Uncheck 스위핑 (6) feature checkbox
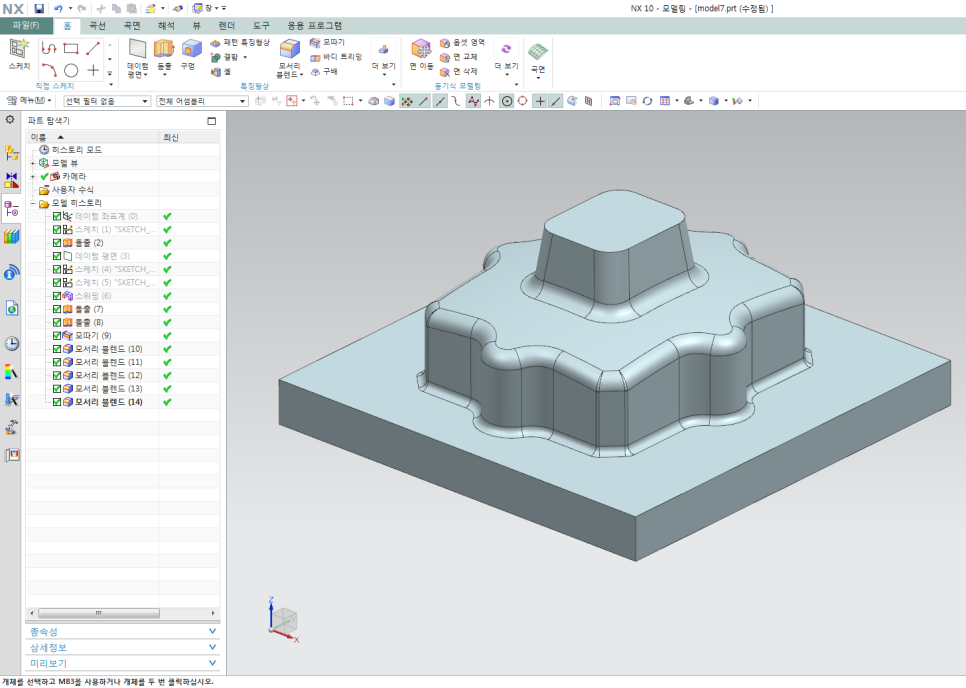 click(57, 296)
